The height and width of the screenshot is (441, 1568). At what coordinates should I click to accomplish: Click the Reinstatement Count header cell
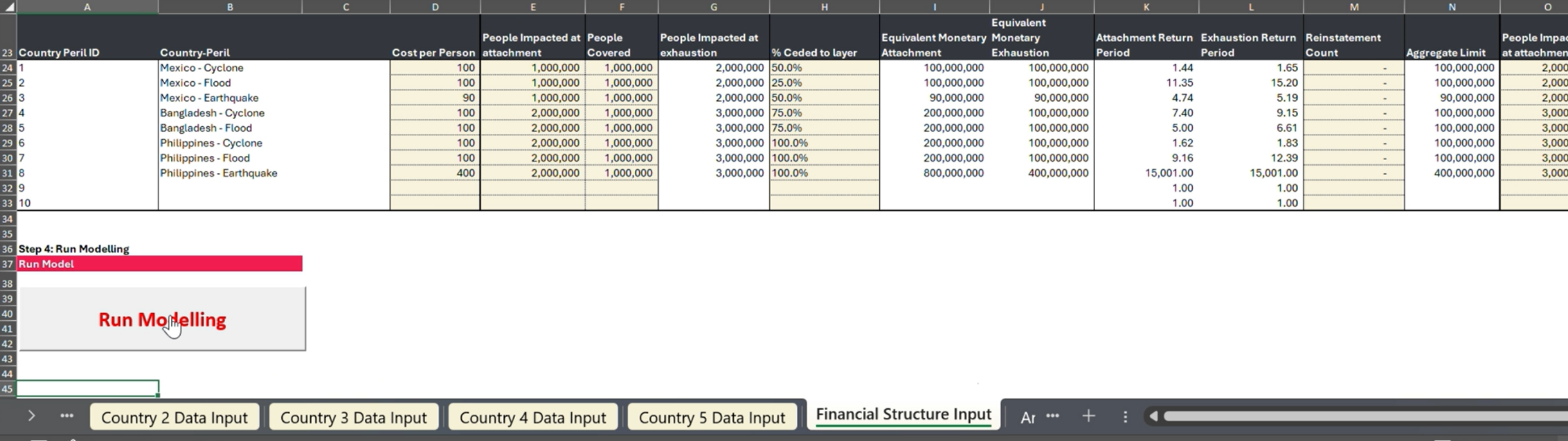(x=1354, y=36)
